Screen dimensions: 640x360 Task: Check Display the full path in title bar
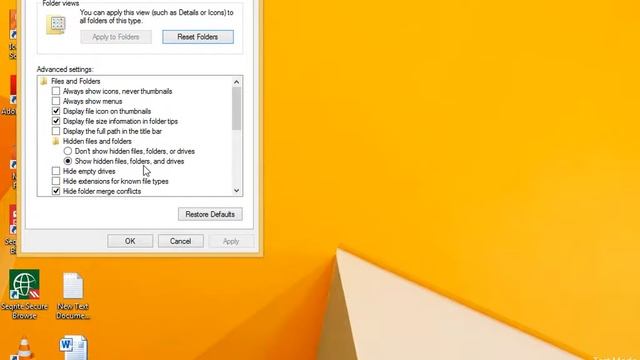56,131
